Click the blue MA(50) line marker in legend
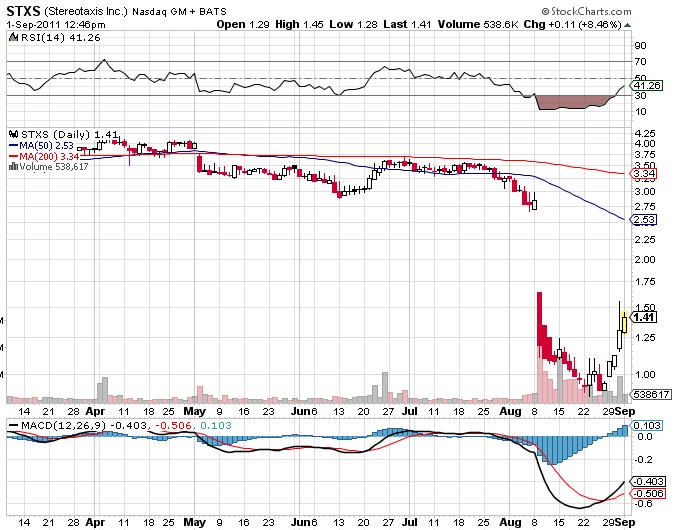The image size is (678, 530). [x=13, y=146]
